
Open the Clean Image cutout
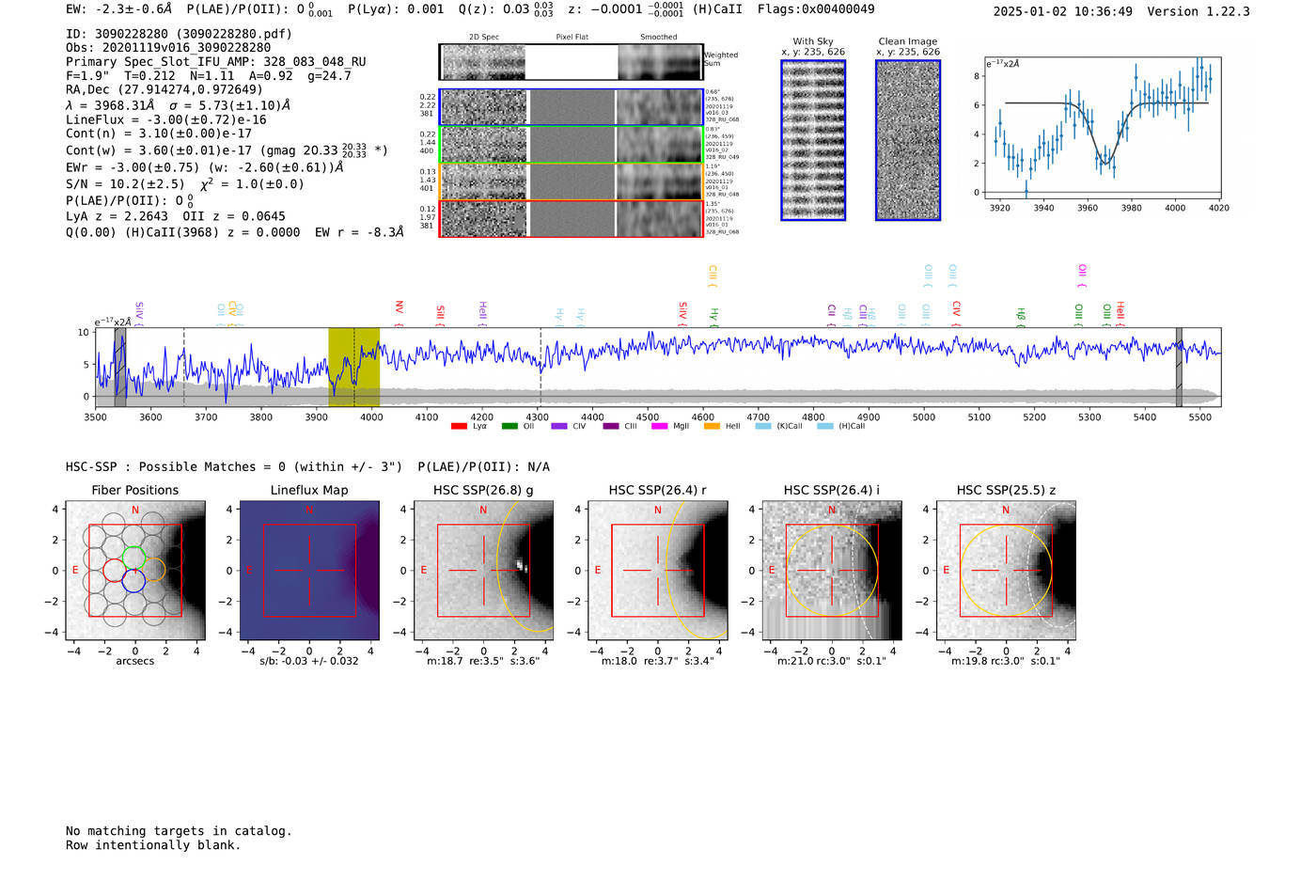pos(908,140)
